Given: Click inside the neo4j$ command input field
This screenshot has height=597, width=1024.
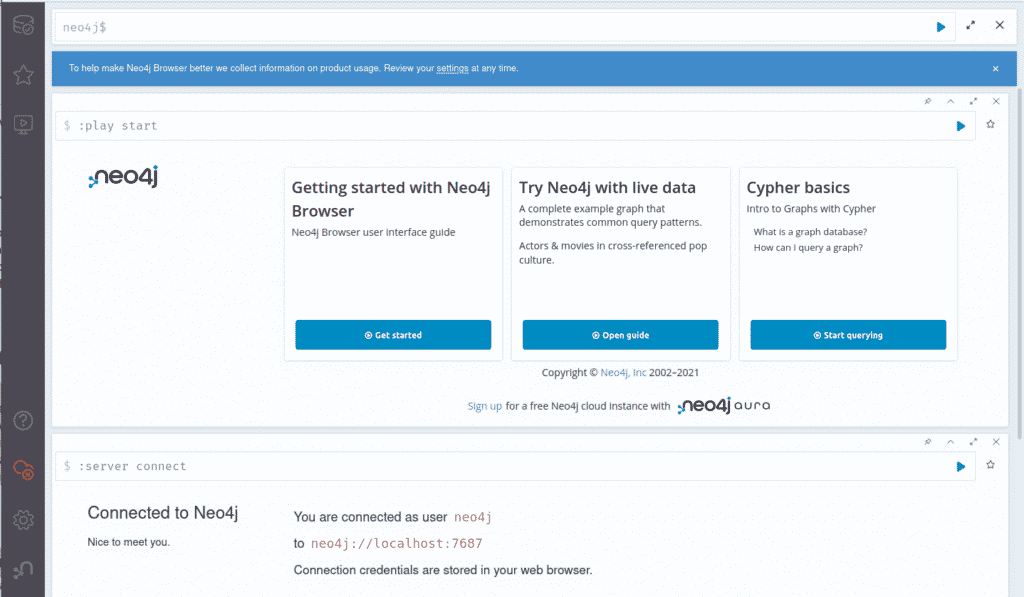Looking at the screenshot, I should coord(400,26).
